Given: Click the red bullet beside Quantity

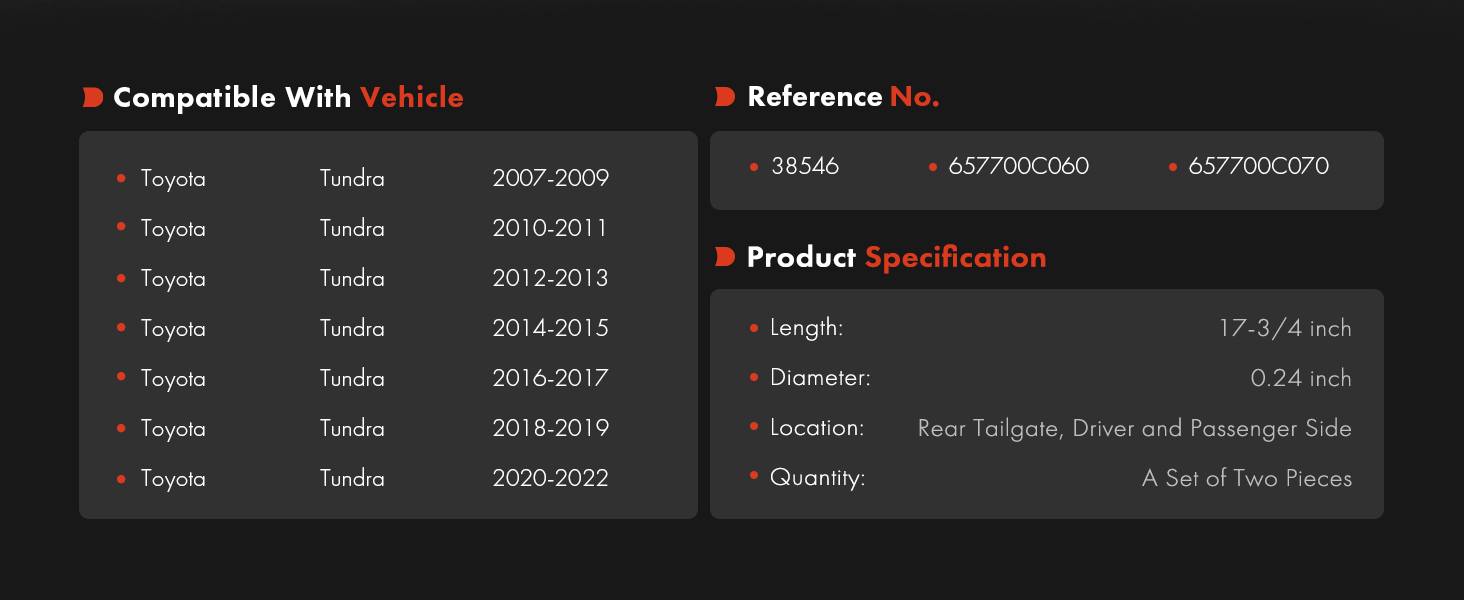Looking at the screenshot, I should click(x=754, y=476).
